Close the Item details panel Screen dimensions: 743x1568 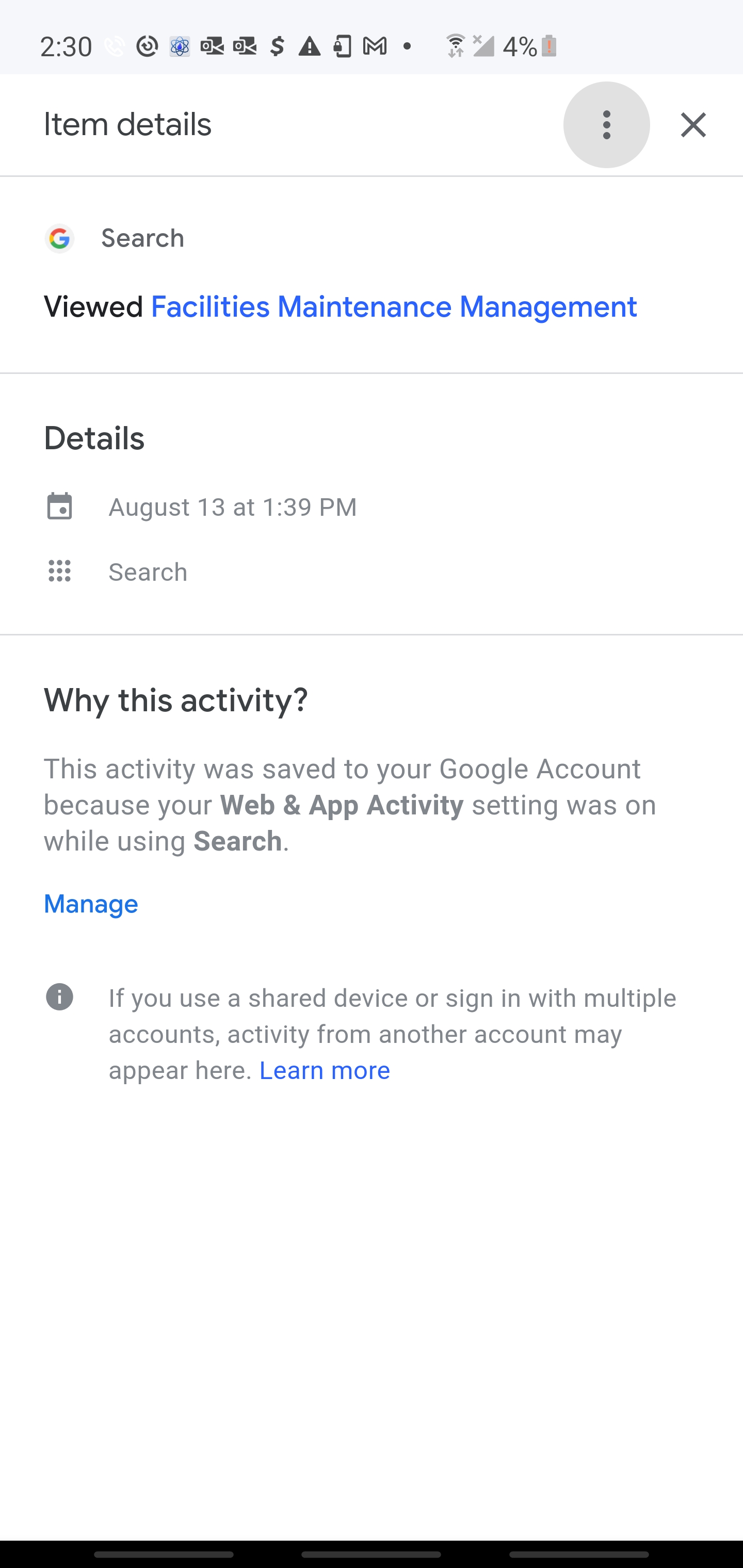click(693, 125)
